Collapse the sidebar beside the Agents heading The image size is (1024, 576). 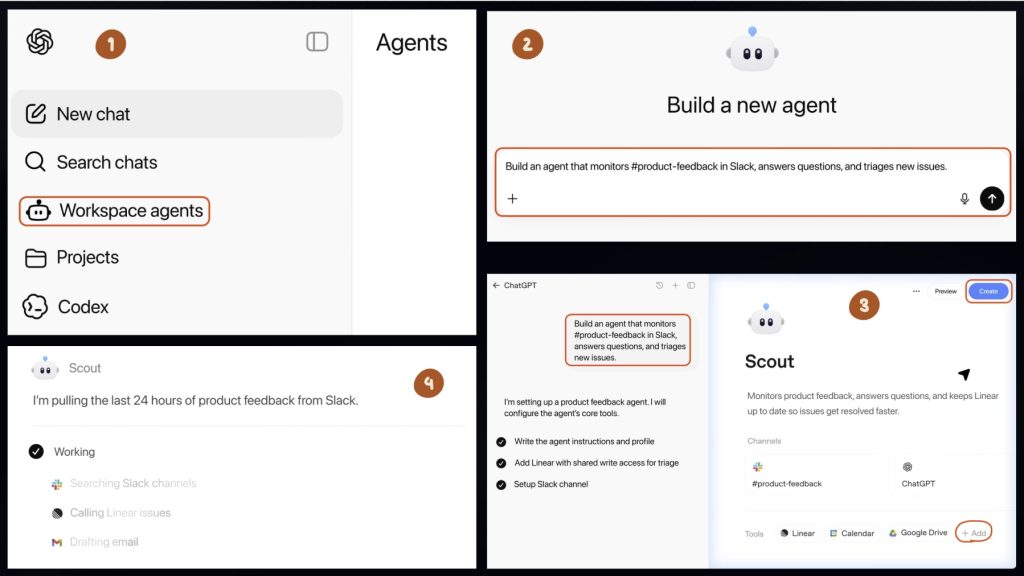[x=317, y=42]
